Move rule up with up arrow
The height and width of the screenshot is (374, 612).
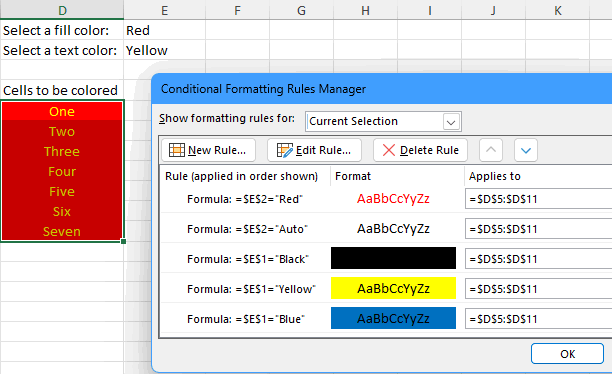(x=491, y=150)
